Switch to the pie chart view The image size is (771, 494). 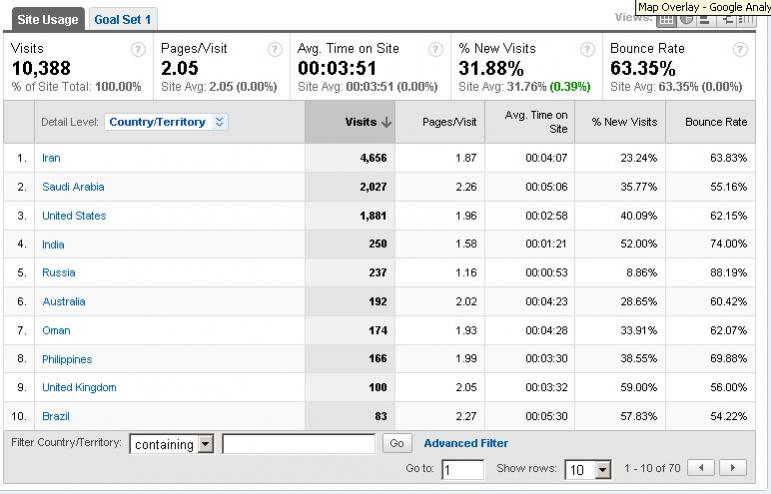[x=686, y=21]
